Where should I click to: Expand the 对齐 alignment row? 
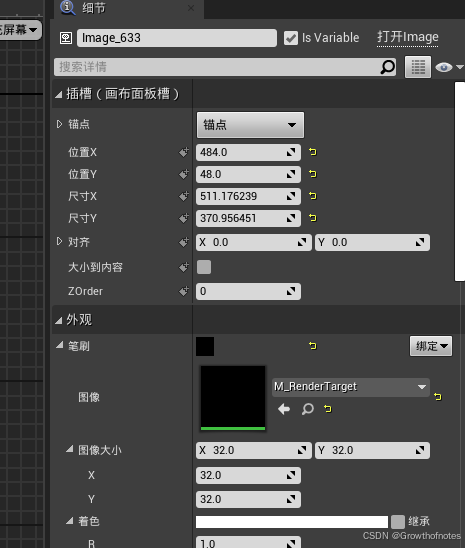pos(59,241)
